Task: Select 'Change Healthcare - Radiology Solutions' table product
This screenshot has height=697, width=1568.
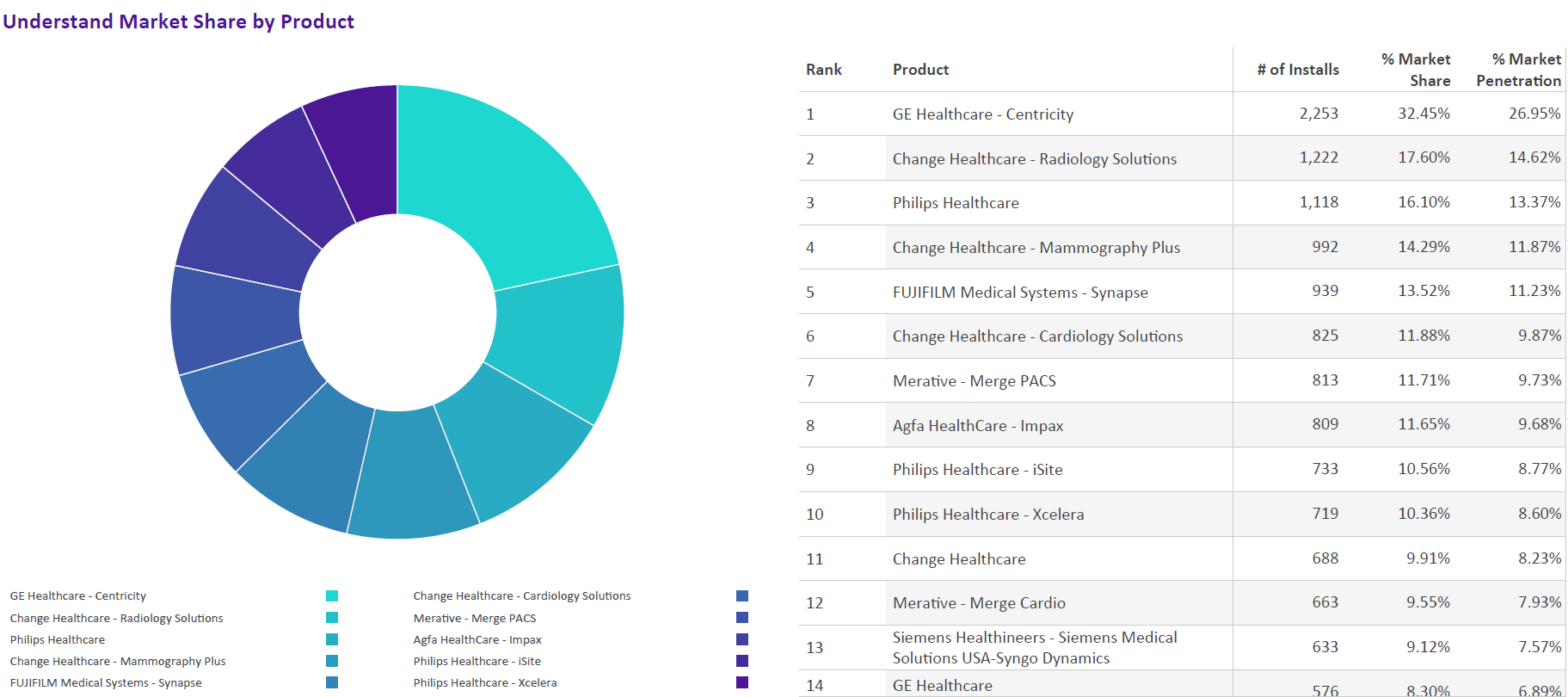Action: tap(1035, 159)
